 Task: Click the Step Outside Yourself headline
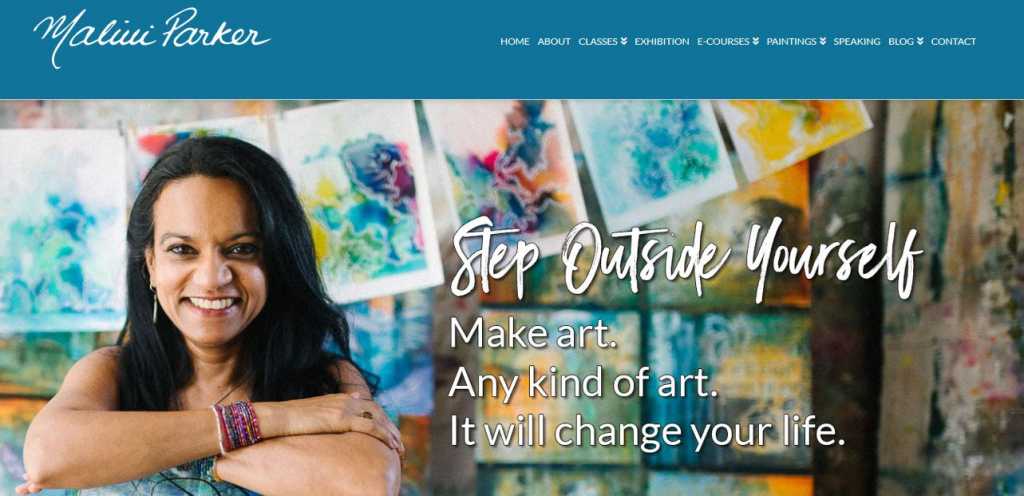pyautogui.click(x=686, y=259)
